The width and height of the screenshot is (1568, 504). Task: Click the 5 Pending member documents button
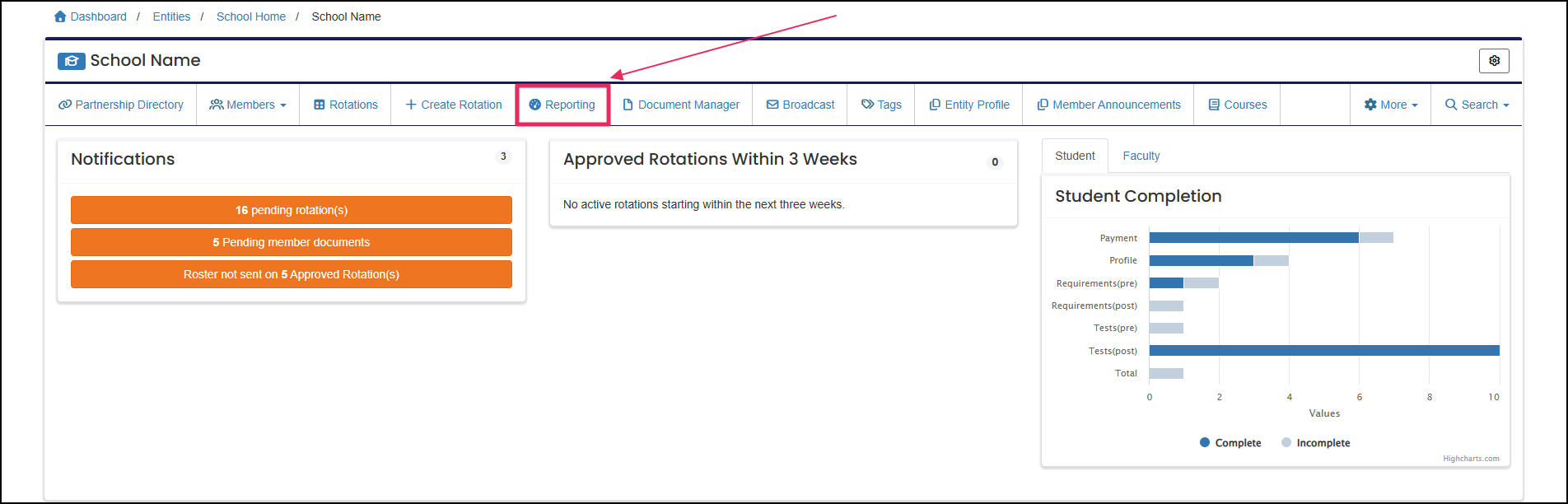(x=292, y=242)
